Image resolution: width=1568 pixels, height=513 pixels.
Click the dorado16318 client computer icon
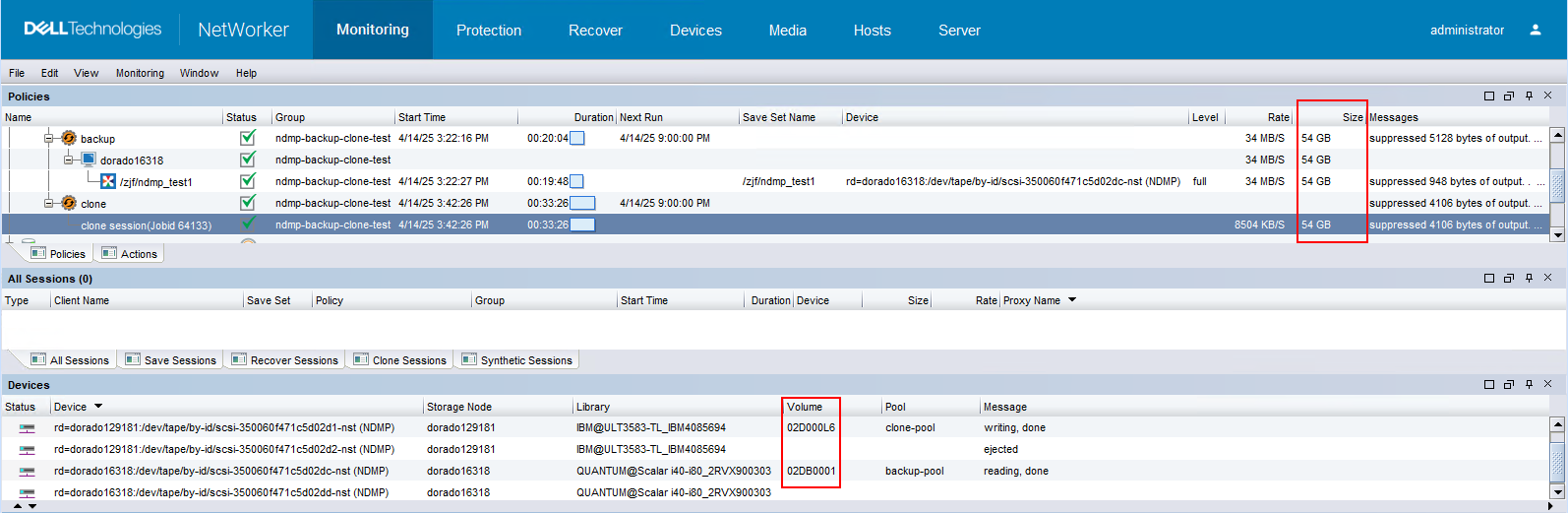coord(89,160)
